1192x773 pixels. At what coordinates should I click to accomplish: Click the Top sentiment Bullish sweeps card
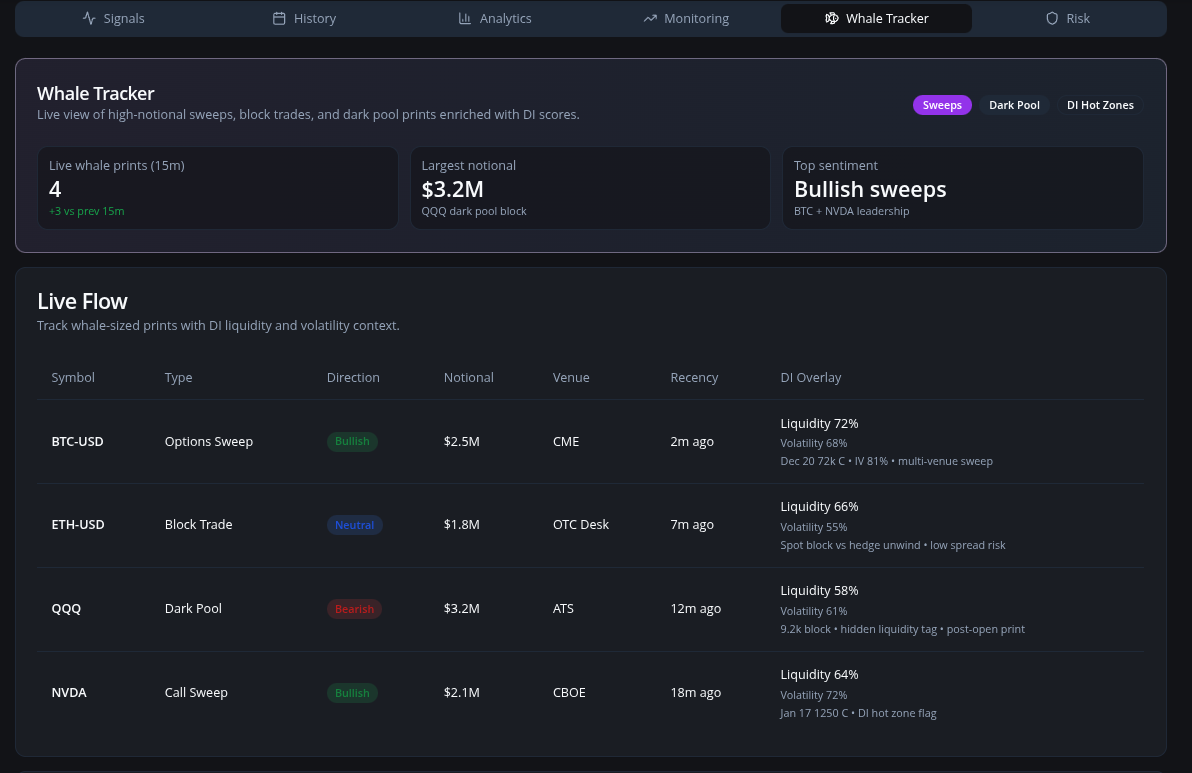coord(962,188)
